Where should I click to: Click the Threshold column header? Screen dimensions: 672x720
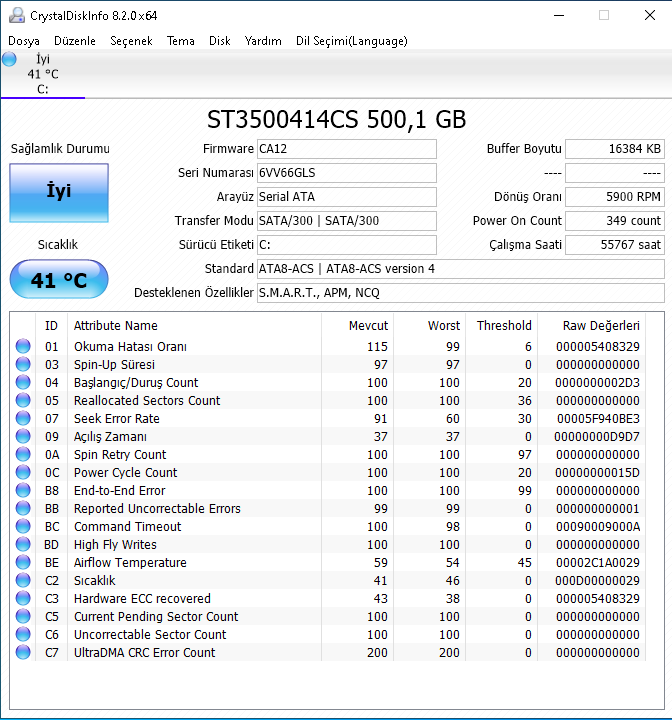point(502,326)
